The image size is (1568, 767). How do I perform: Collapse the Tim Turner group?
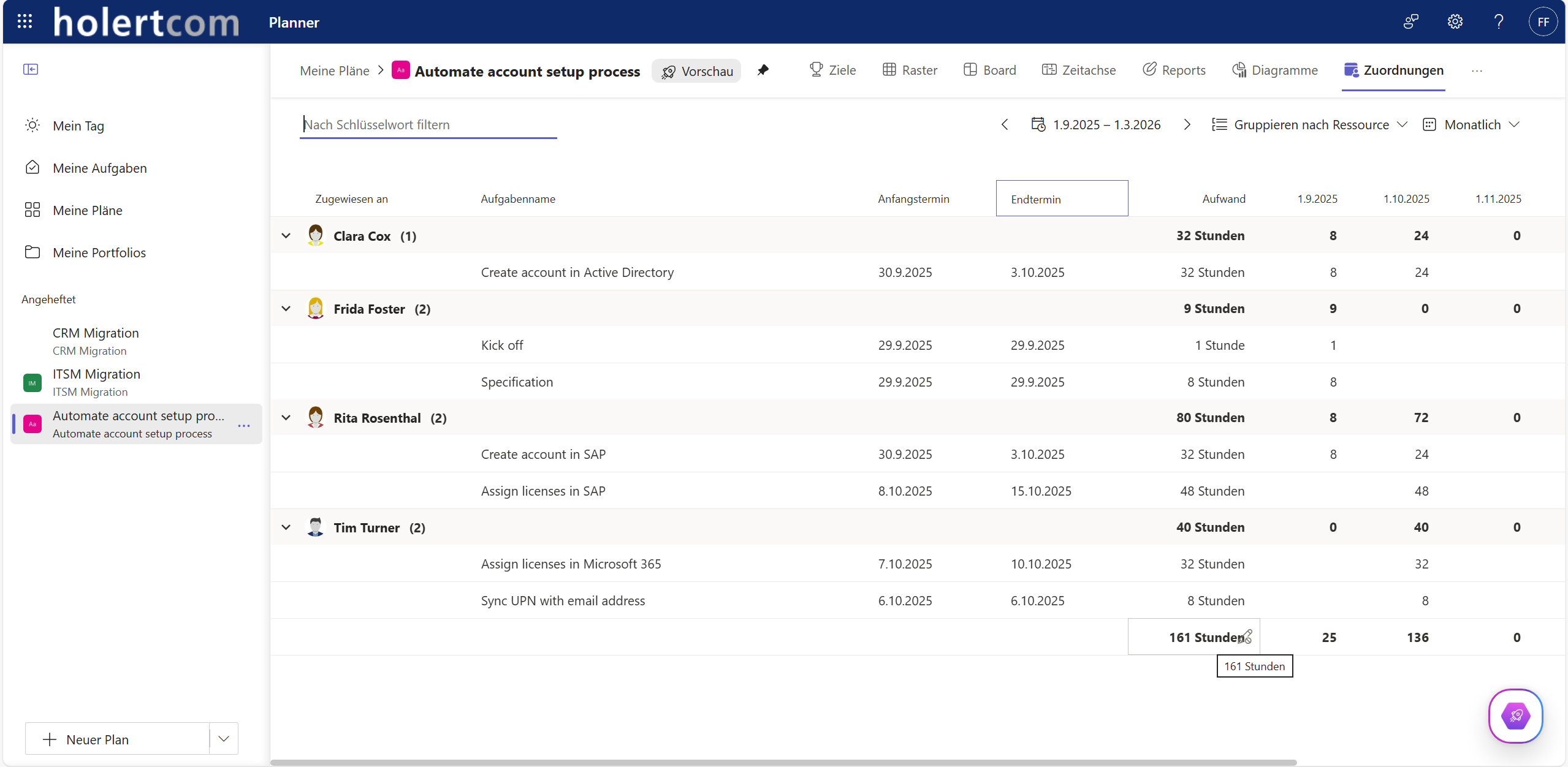click(x=286, y=527)
